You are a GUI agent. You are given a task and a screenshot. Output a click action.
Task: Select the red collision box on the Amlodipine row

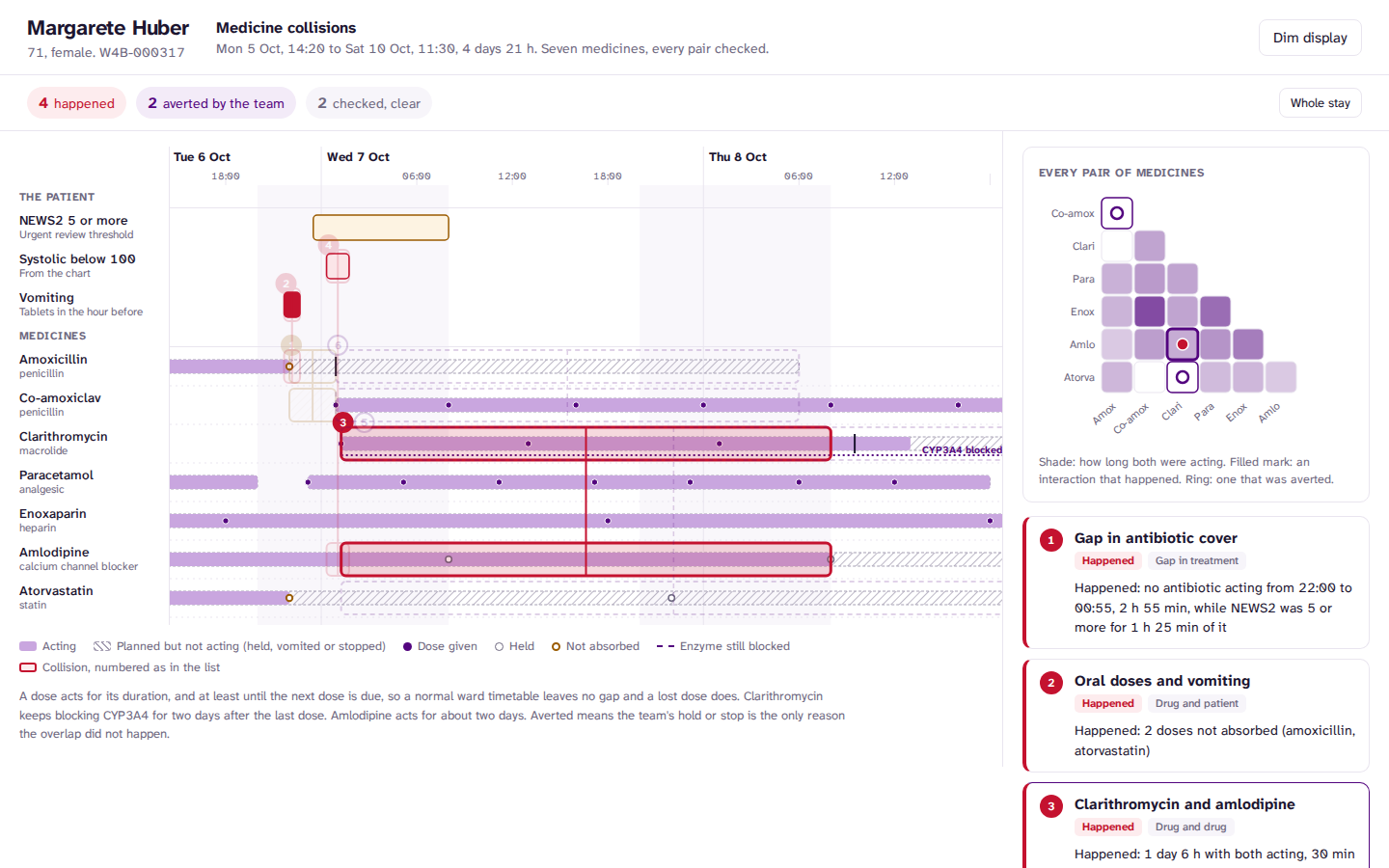[586, 559]
